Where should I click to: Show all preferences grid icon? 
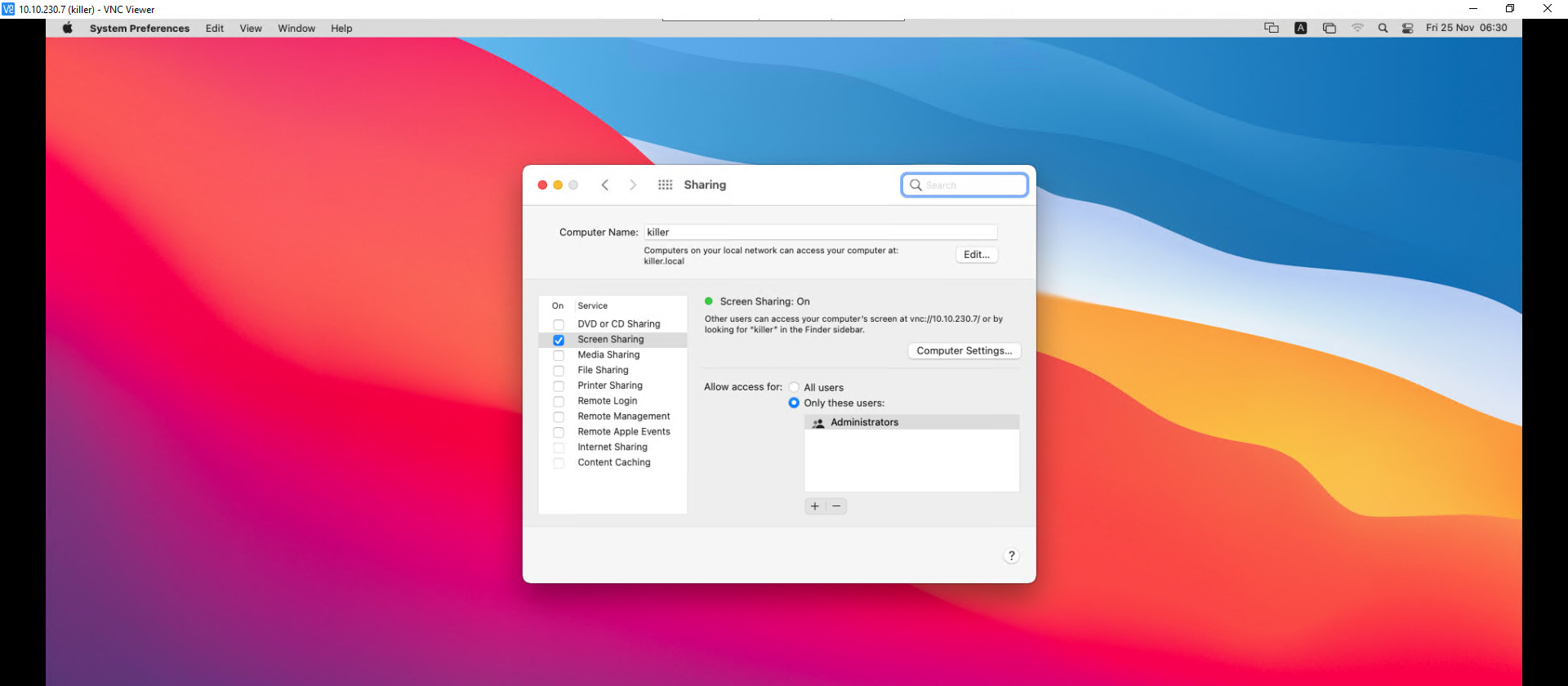[666, 185]
